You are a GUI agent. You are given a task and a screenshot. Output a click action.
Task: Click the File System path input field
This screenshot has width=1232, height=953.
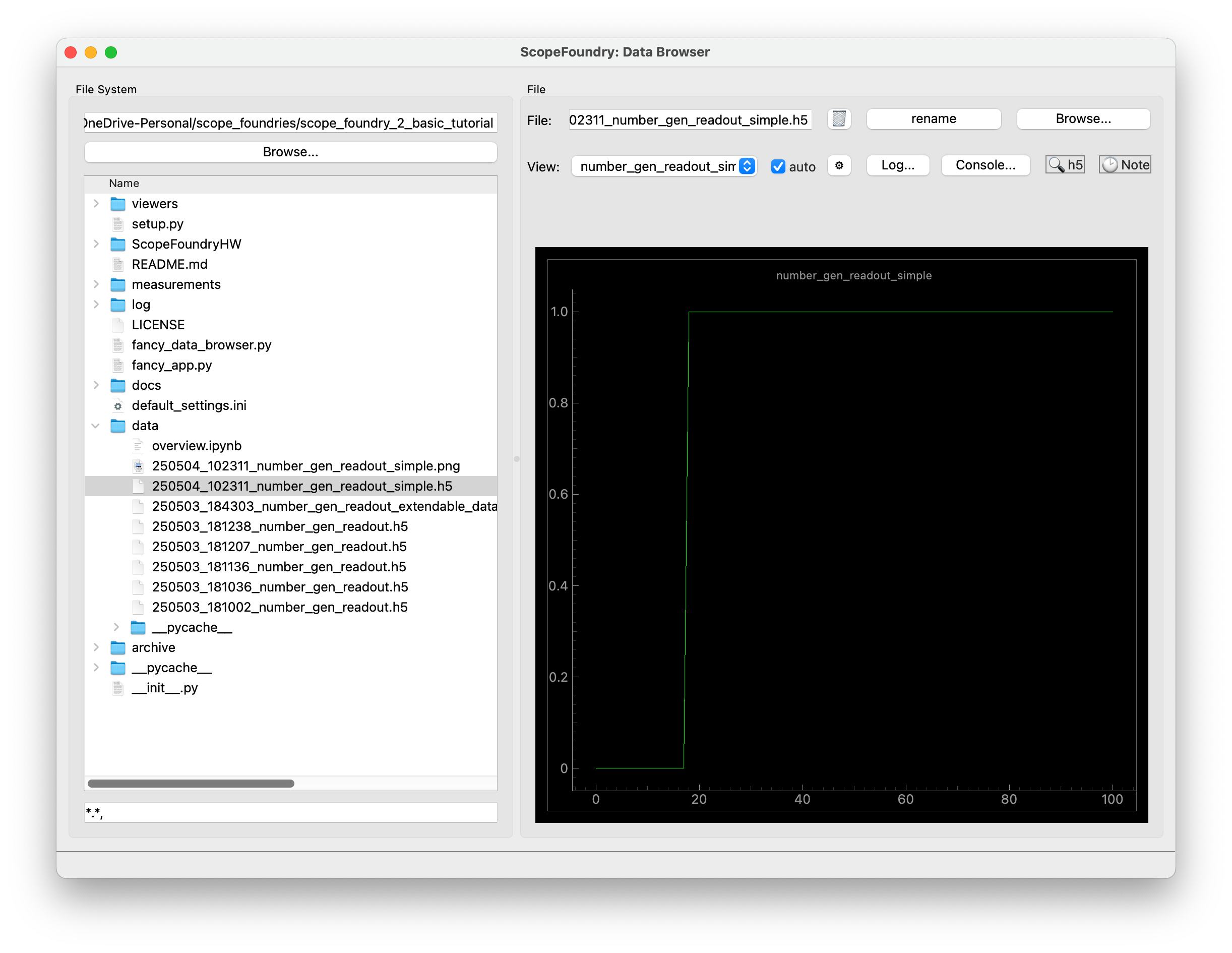click(290, 123)
